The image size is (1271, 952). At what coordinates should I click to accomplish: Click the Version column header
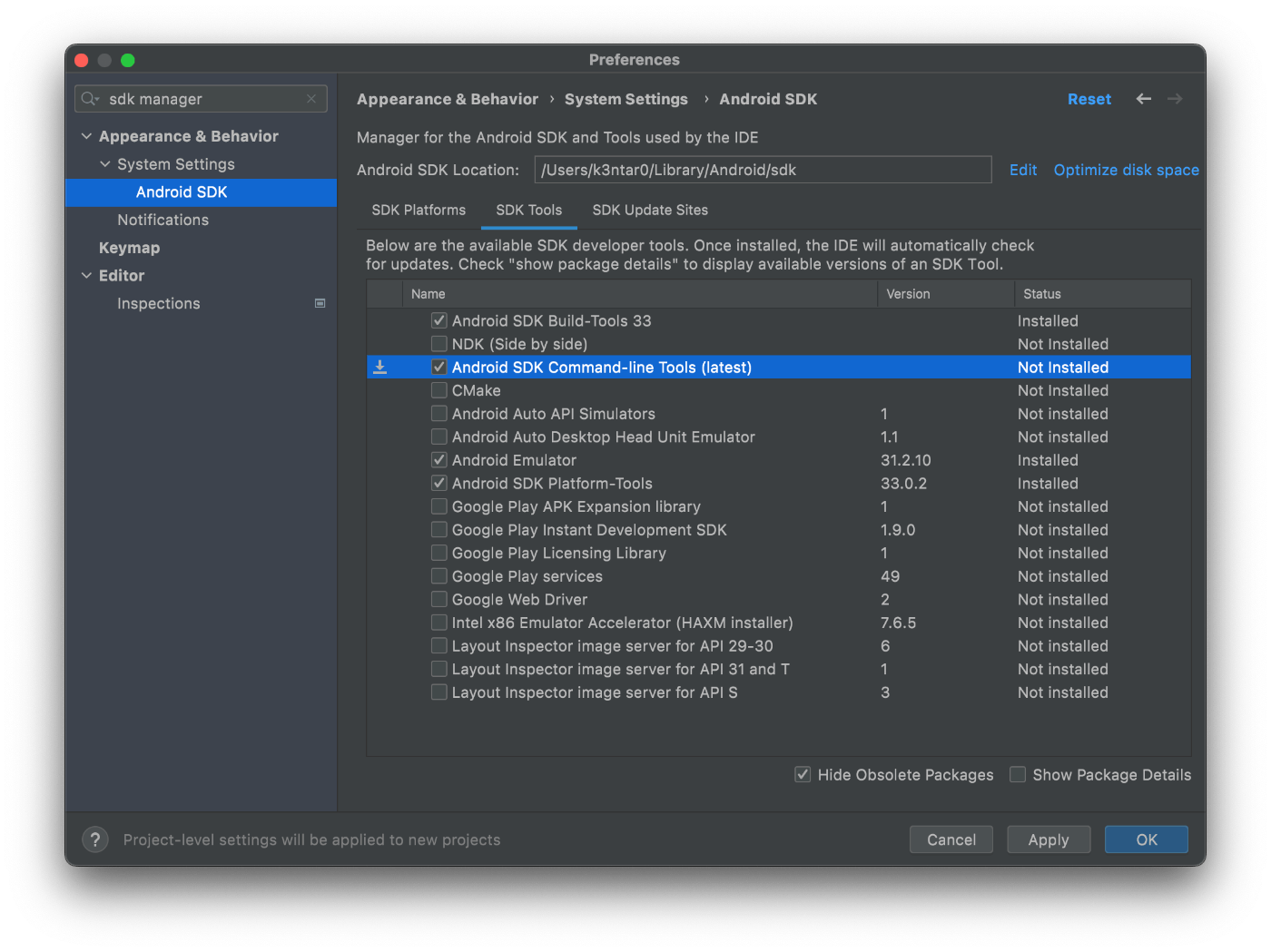pyautogui.click(x=945, y=294)
